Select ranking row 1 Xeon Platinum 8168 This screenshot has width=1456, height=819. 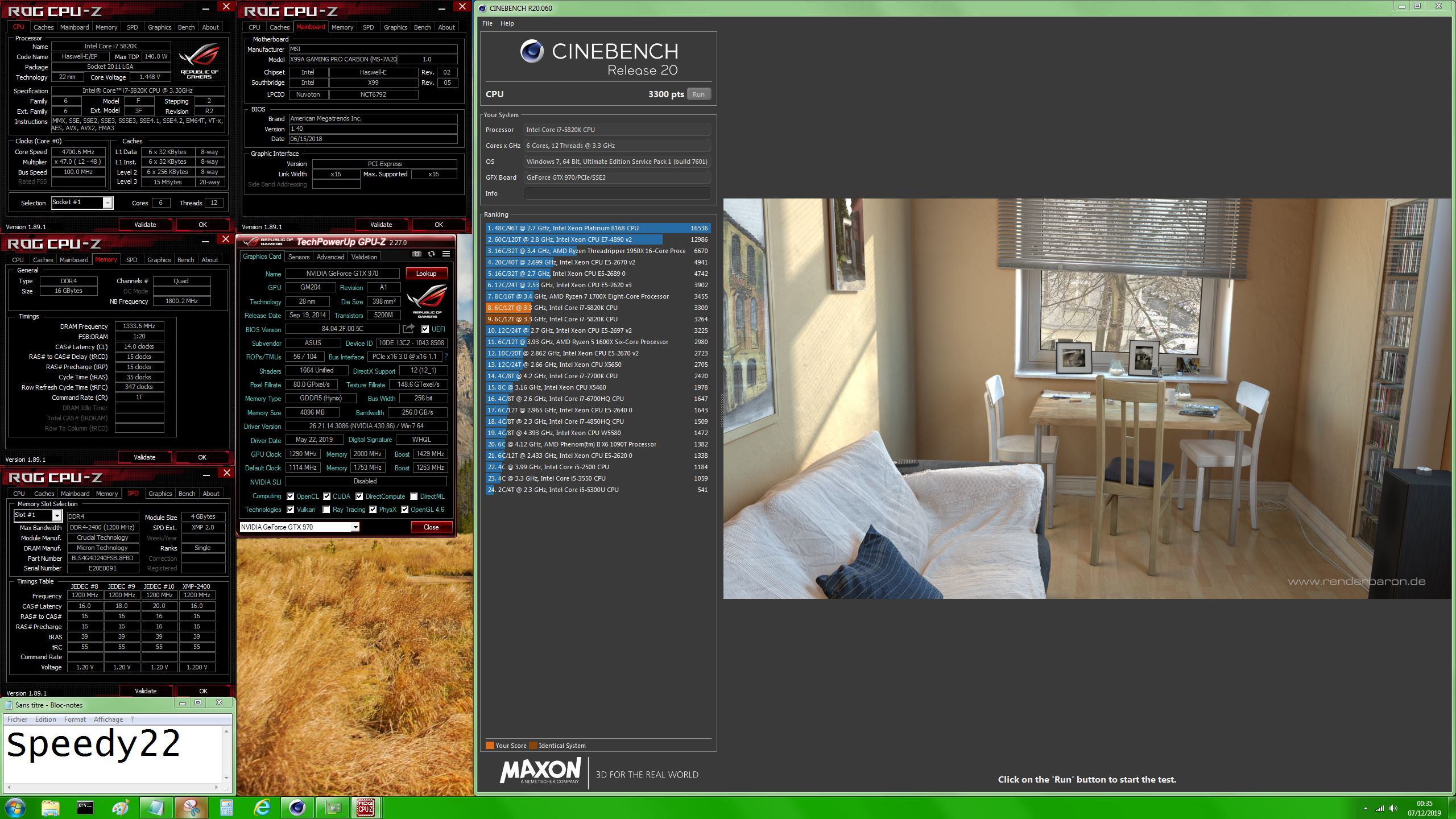tap(598, 228)
